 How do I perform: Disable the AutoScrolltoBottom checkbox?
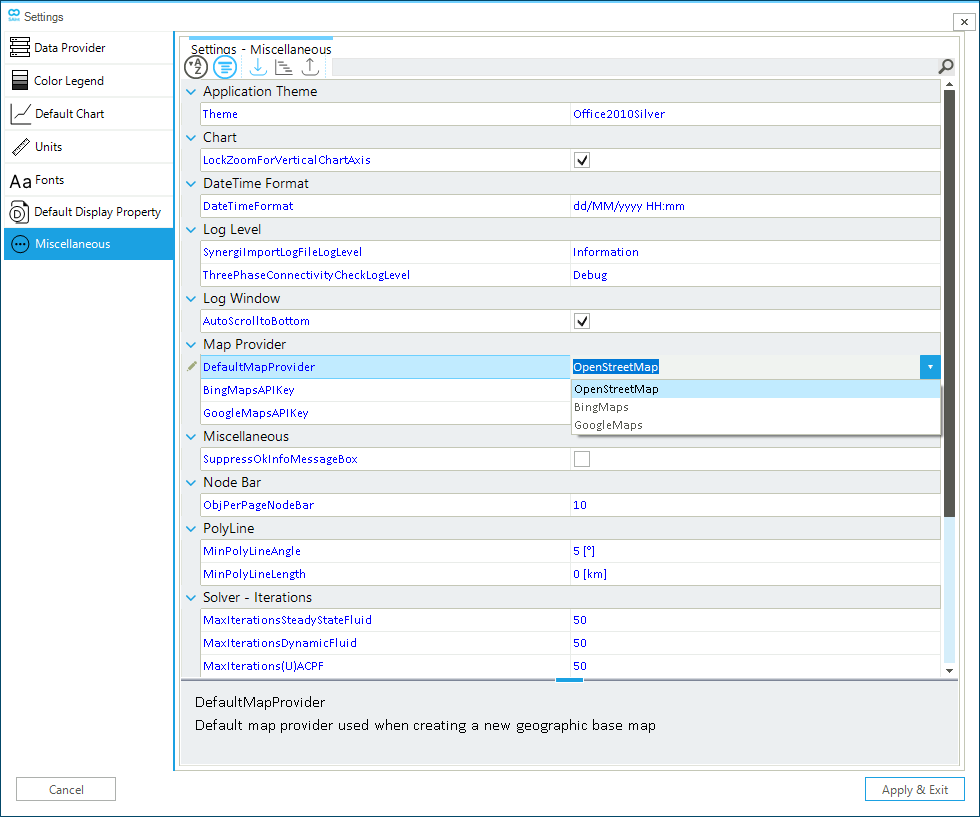581,321
